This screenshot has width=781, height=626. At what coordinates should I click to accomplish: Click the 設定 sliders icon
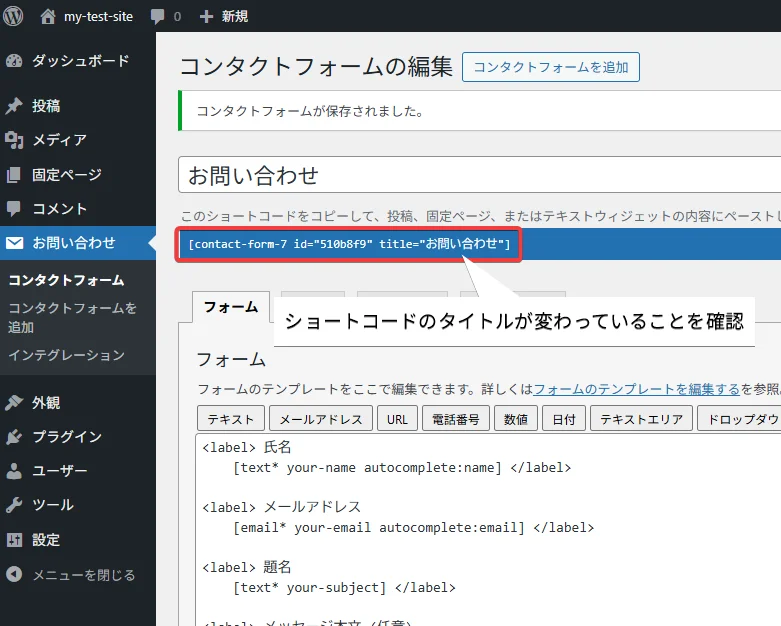coord(14,540)
